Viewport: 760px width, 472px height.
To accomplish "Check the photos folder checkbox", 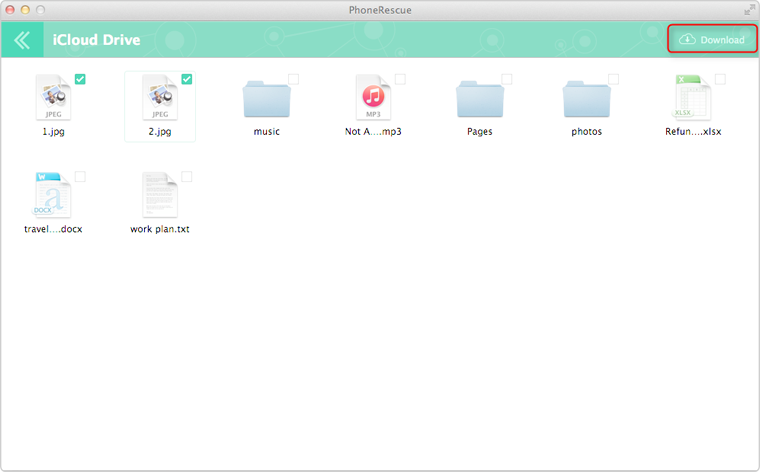I will coord(614,79).
